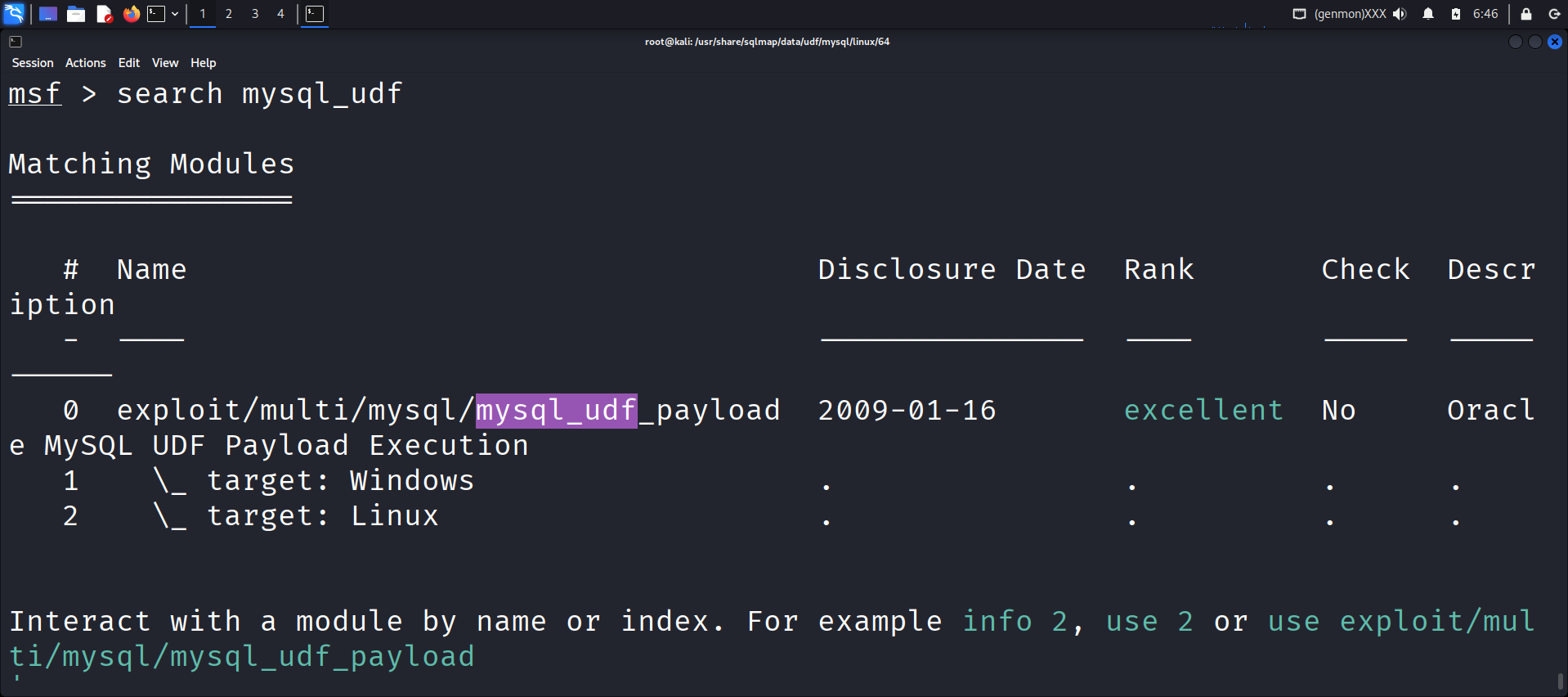This screenshot has height=697, width=1568.
Task: Click the 'No' check value
Action: (x=1339, y=410)
